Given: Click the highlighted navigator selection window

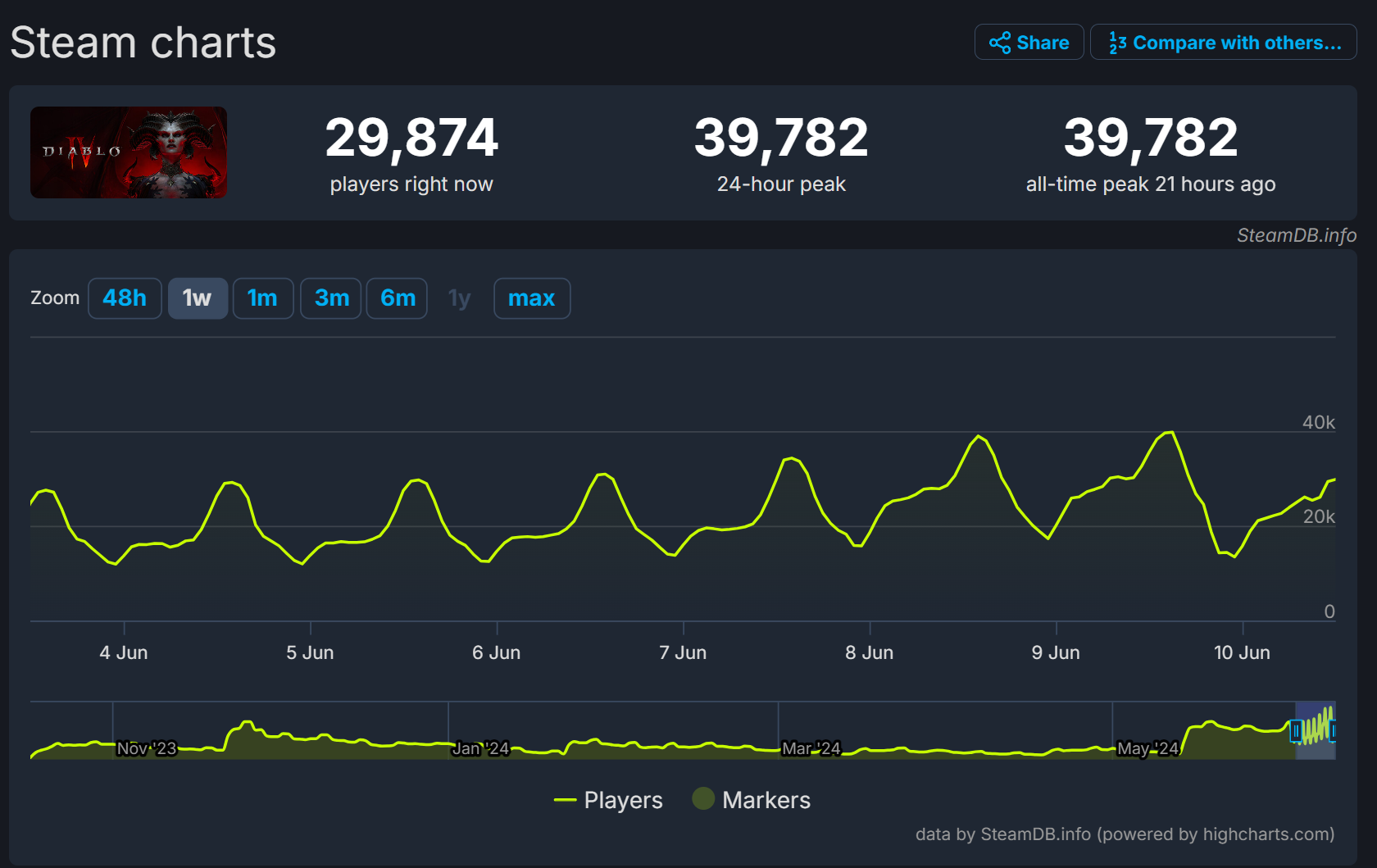Looking at the screenshot, I should coord(1316,730).
